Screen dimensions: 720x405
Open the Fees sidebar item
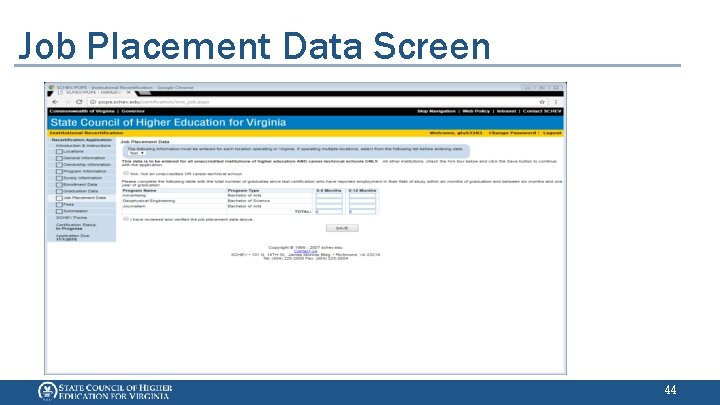click(68, 204)
